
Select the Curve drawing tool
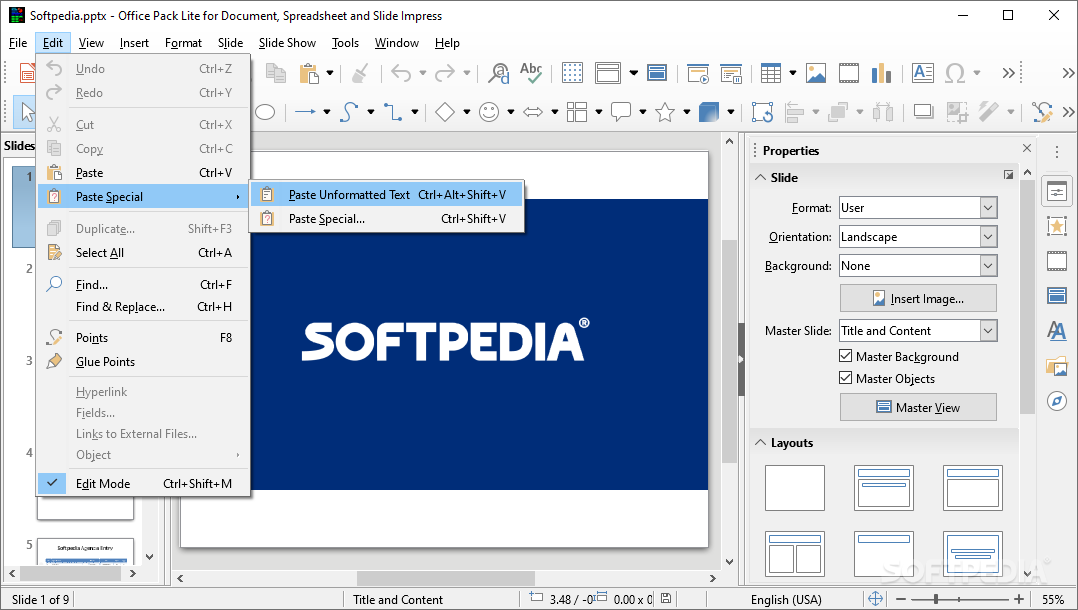349,111
